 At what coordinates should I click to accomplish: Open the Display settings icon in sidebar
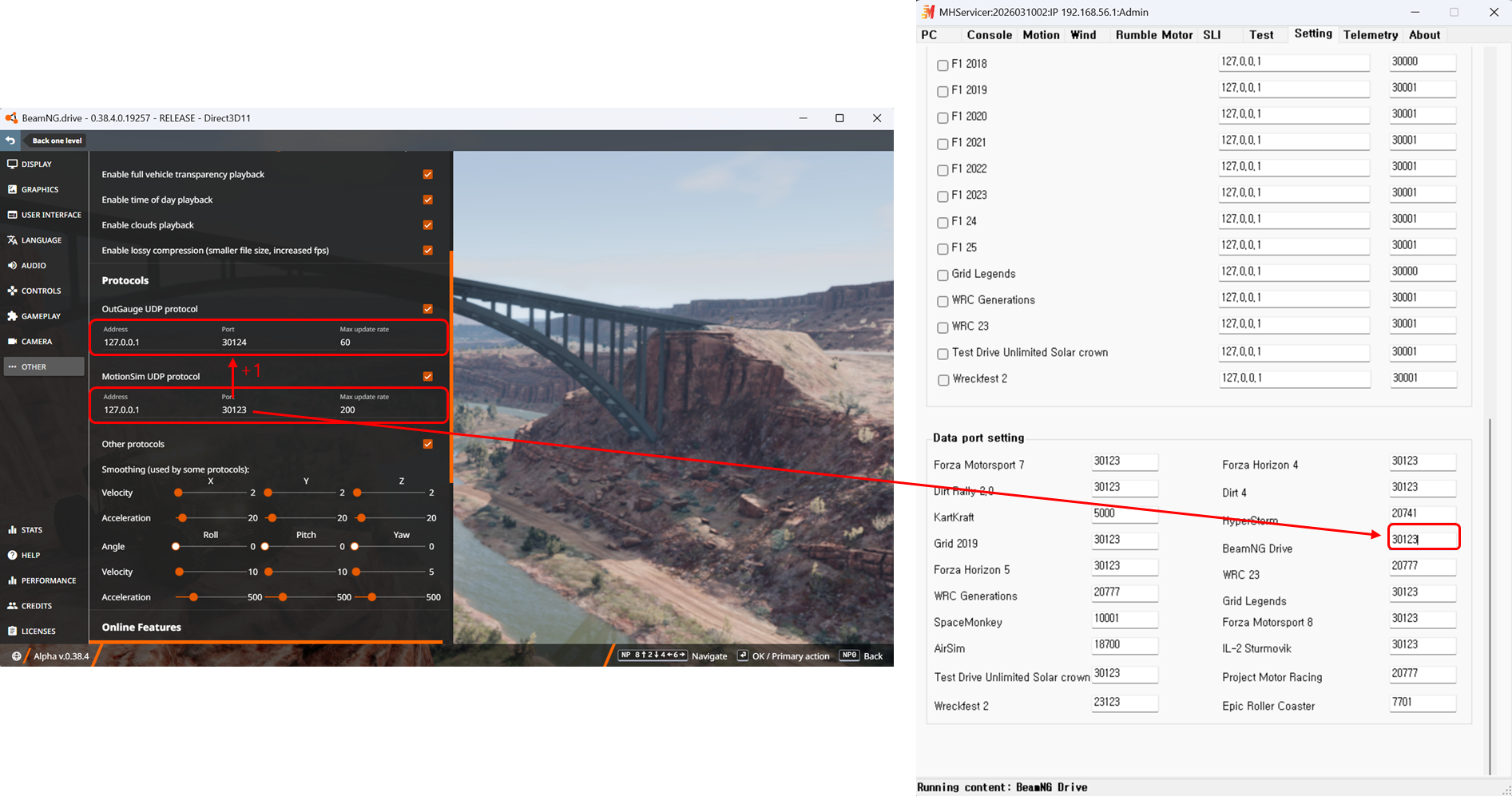pos(12,164)
